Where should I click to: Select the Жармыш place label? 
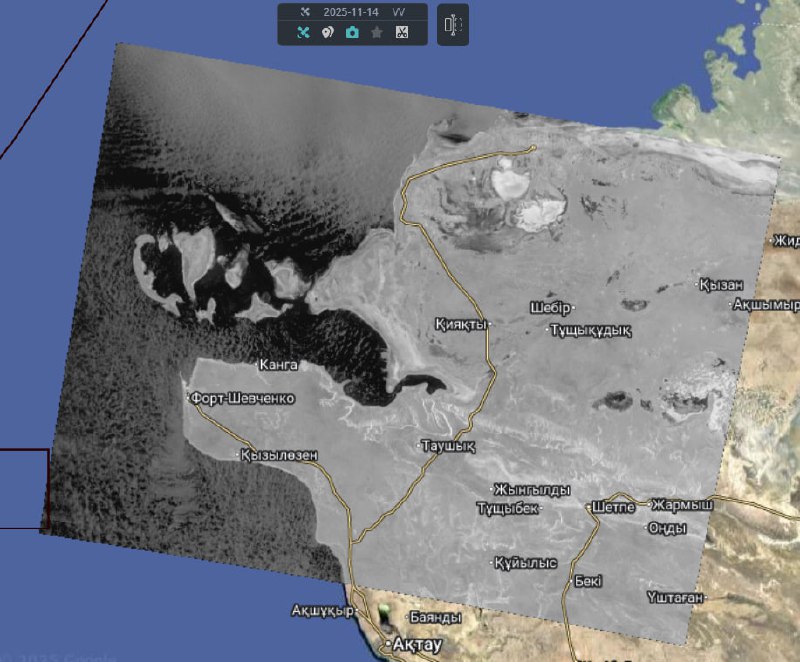tap(684, 505)
